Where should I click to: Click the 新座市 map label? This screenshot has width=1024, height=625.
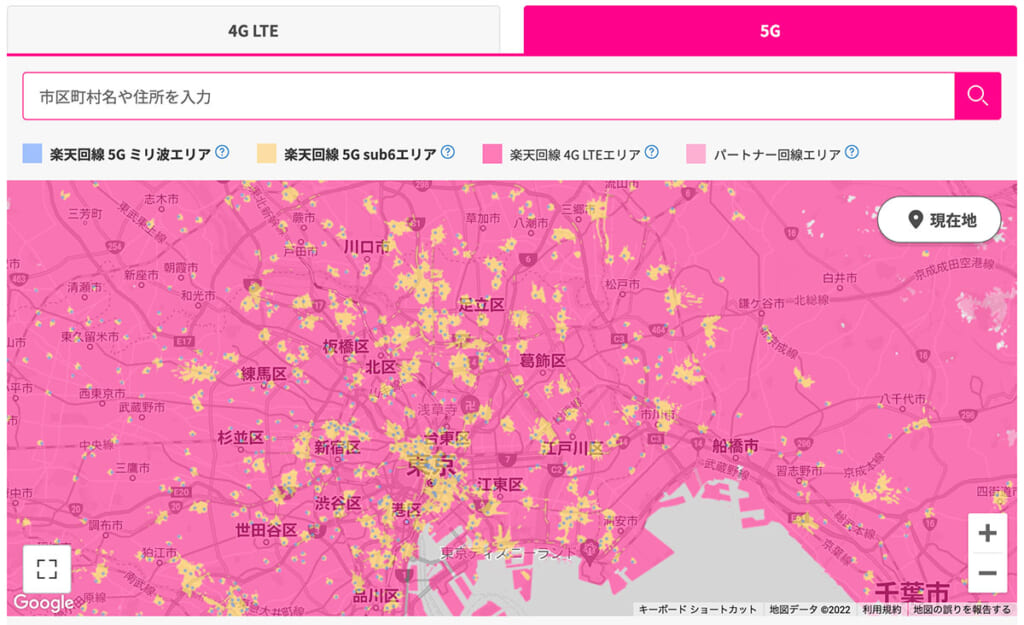click(x=141, y=275)
